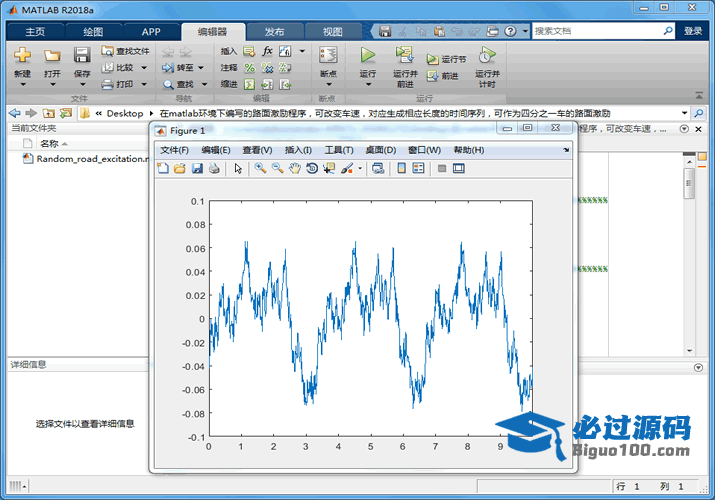The width and height of the screenshot is (715, 500).
Task: Click the percent comment icon
Action: [x=249, y=68]
